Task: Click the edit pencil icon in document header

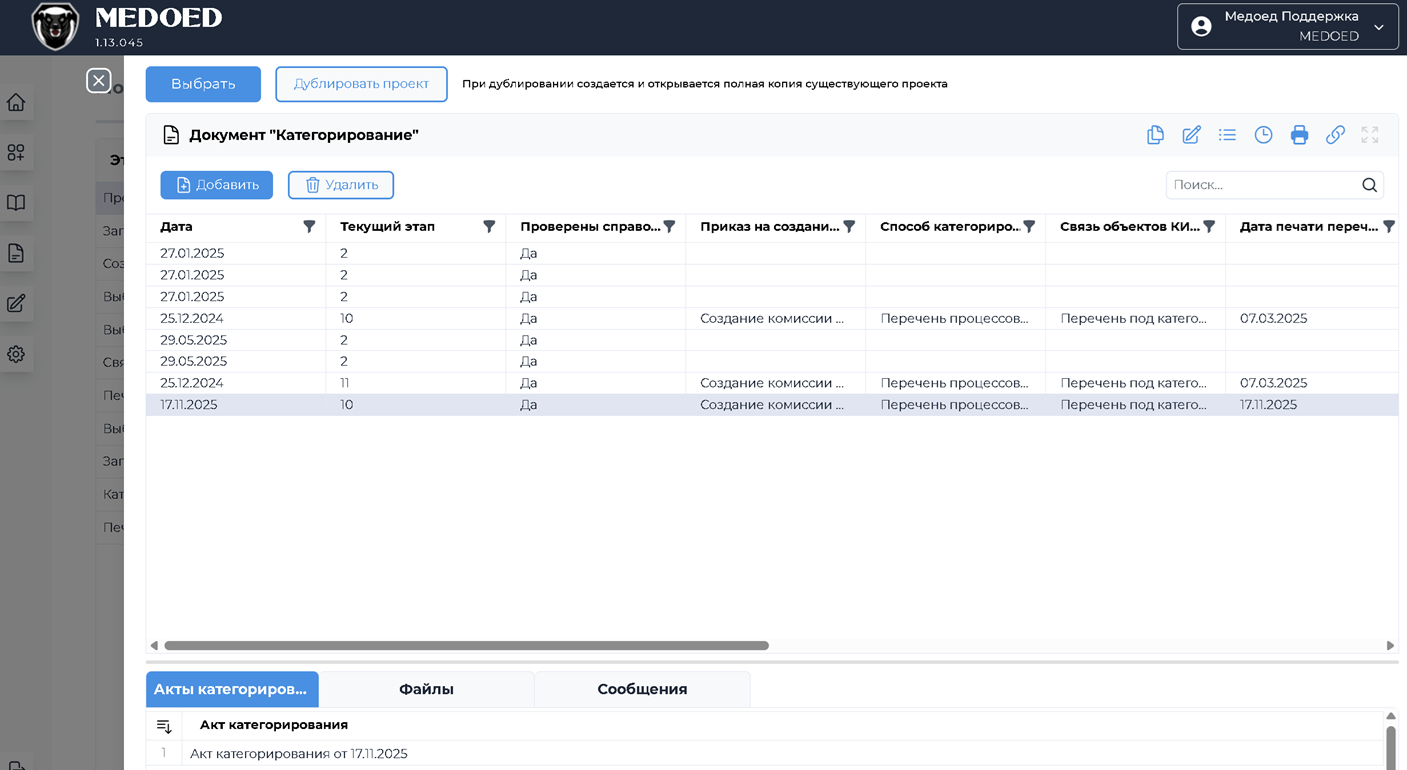Action: [1191, 135]
